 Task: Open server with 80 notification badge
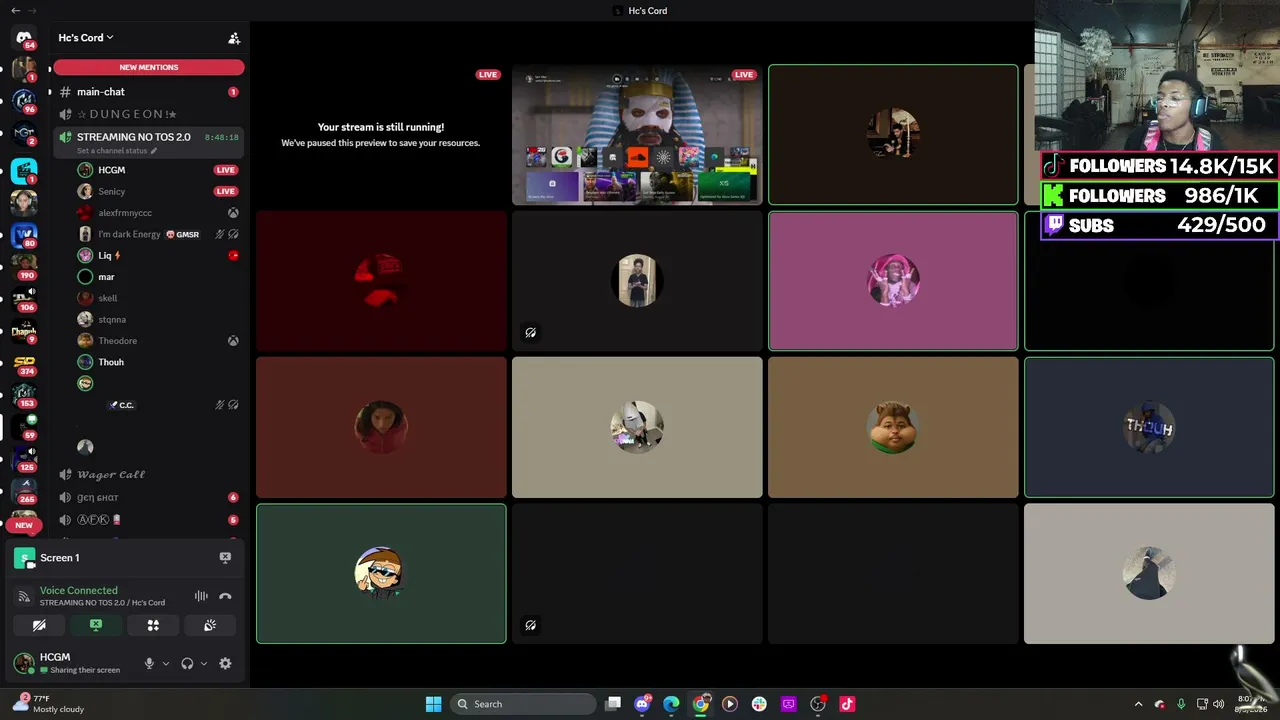(x=24, y=234)
